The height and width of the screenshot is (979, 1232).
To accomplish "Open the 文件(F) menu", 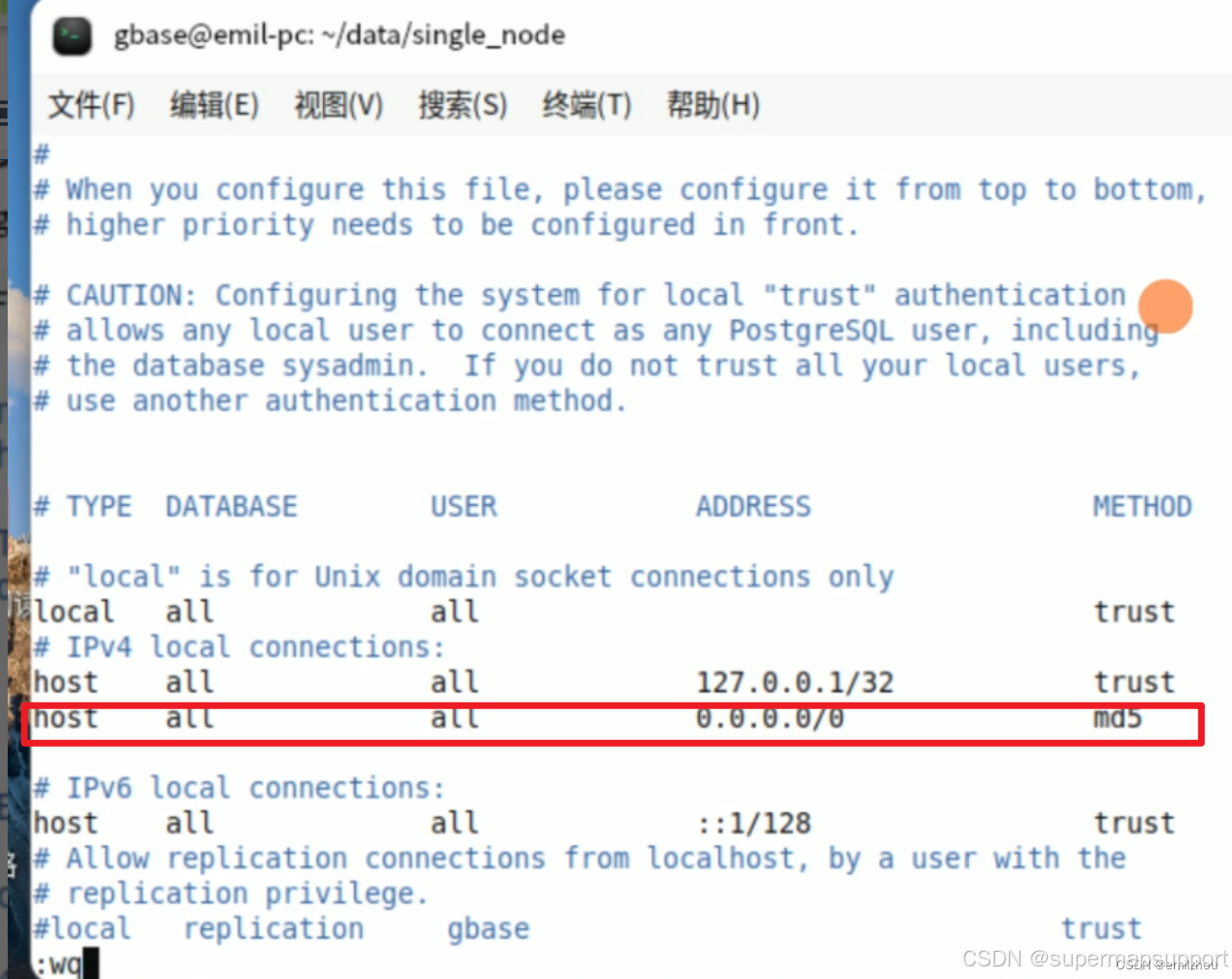I will 90,105.
